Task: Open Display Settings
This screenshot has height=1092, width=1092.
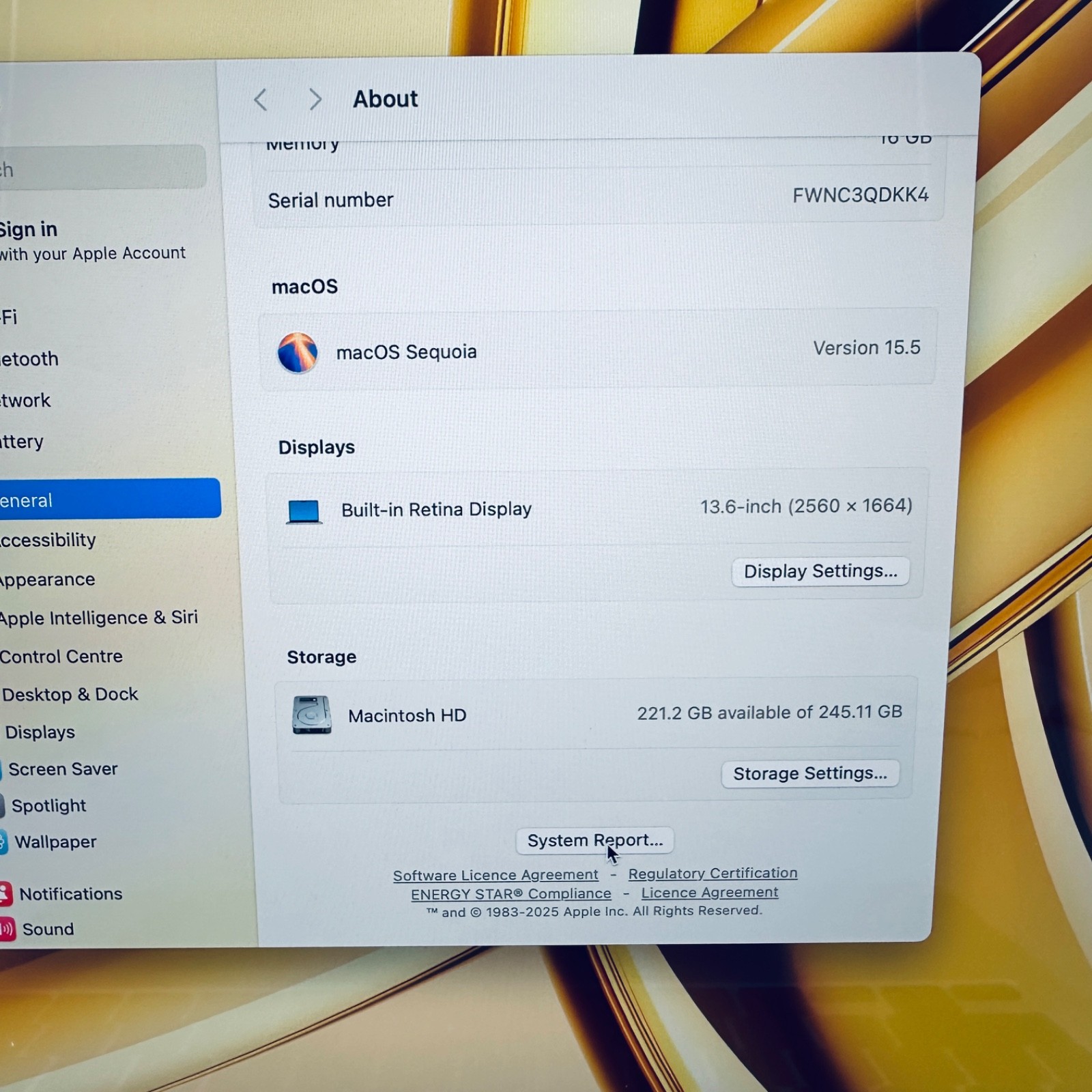Action: pyautogui.click(x=820, y=571)
